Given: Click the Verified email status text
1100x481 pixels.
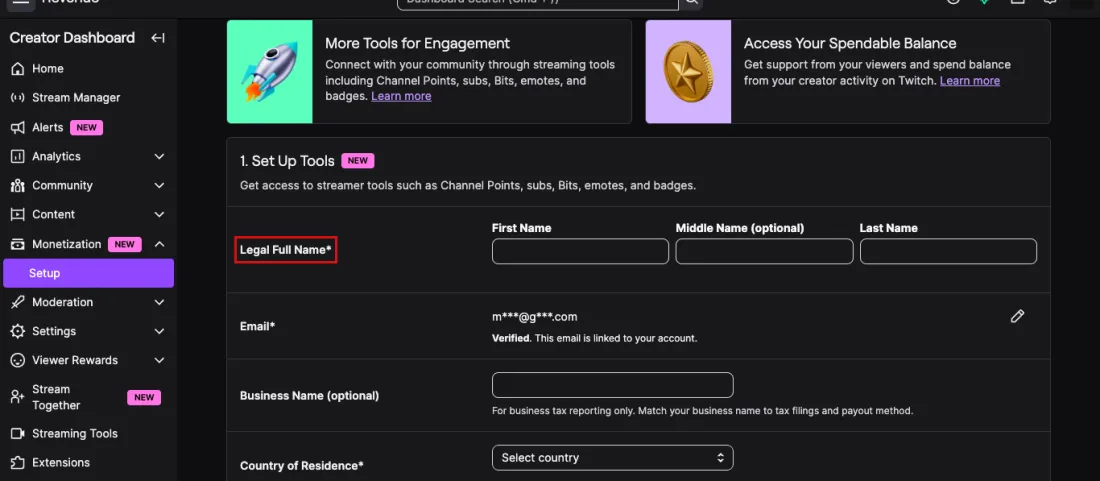Looking at the screenshot, I should pos(594,338).
